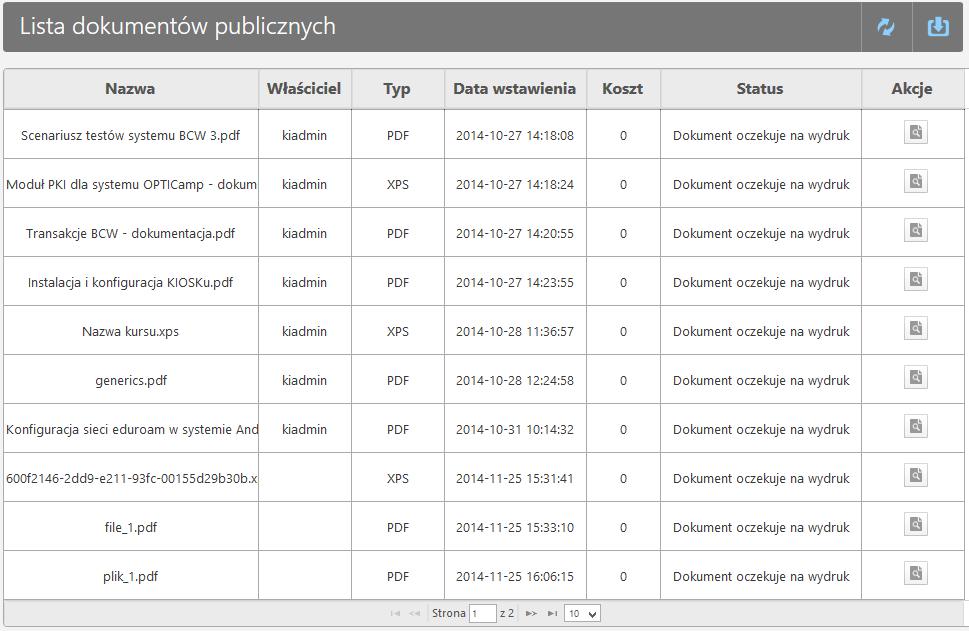
Task: Click Konfiguracja sieci eduroam w systemie name
Action: (131, 430)
